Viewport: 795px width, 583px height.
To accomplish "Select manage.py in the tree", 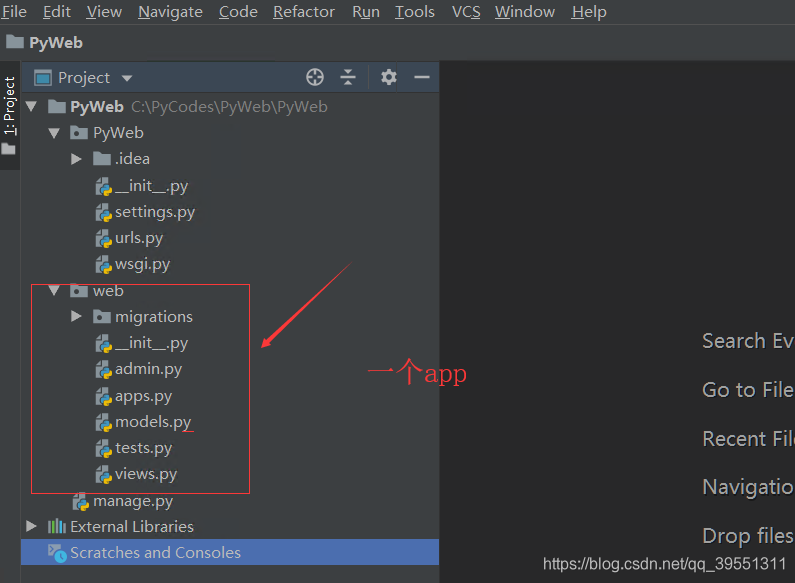I will tap(133, 501).
